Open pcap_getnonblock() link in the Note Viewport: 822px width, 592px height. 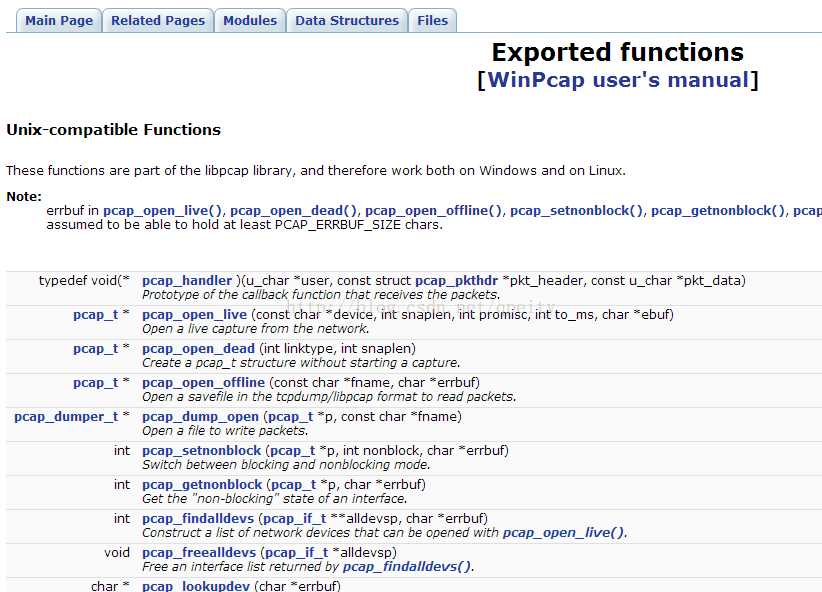pyautogui.click(x=718, y=211)
